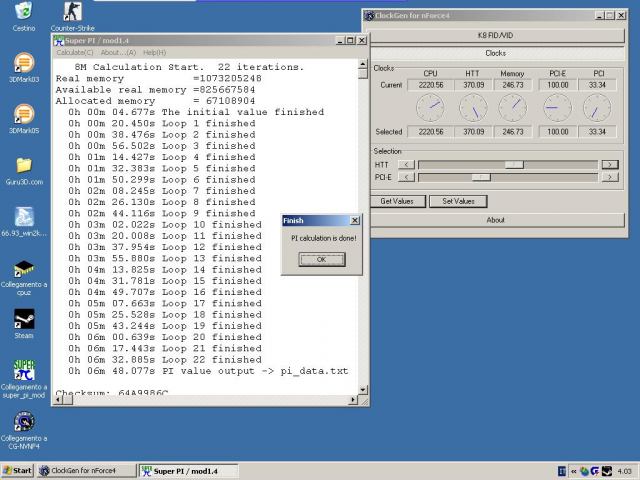Viewport: 640px width, 480px height.
Task: Open the Calculate(C) menu in Super PI
Action: [75, 53]
